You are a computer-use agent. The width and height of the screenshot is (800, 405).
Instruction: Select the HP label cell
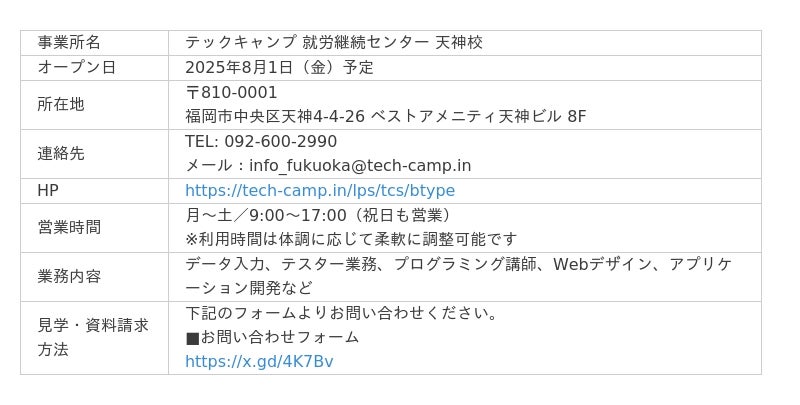click(x=94, y=191)
